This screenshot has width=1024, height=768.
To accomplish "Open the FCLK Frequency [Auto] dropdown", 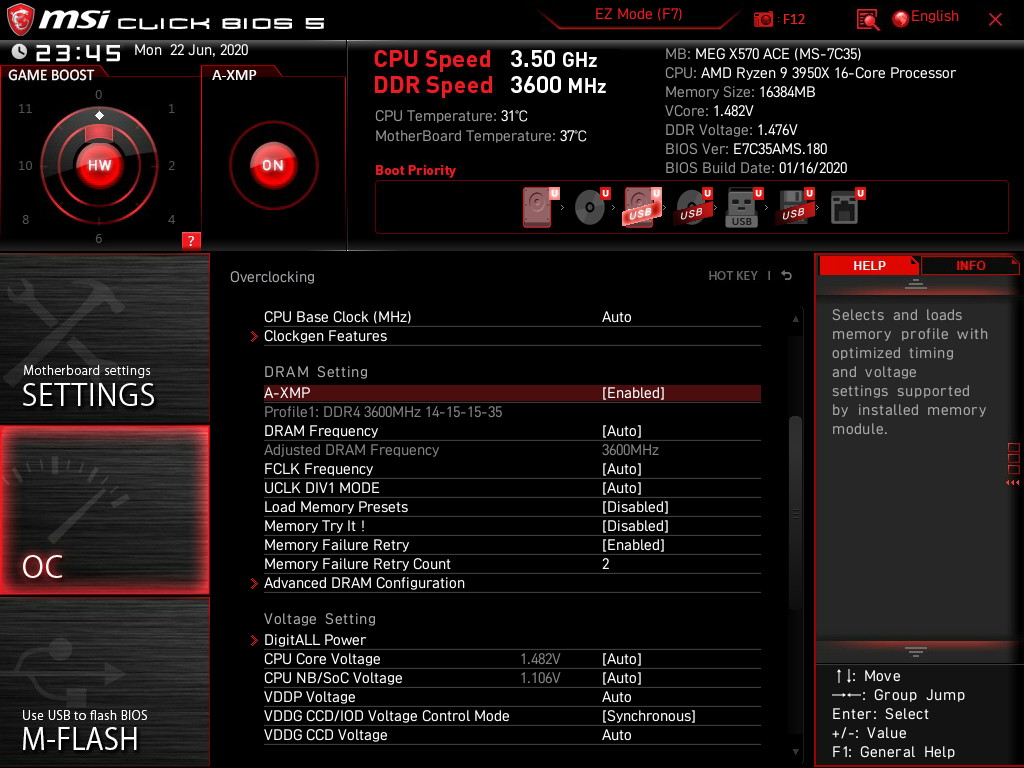I will click(512, 469).
